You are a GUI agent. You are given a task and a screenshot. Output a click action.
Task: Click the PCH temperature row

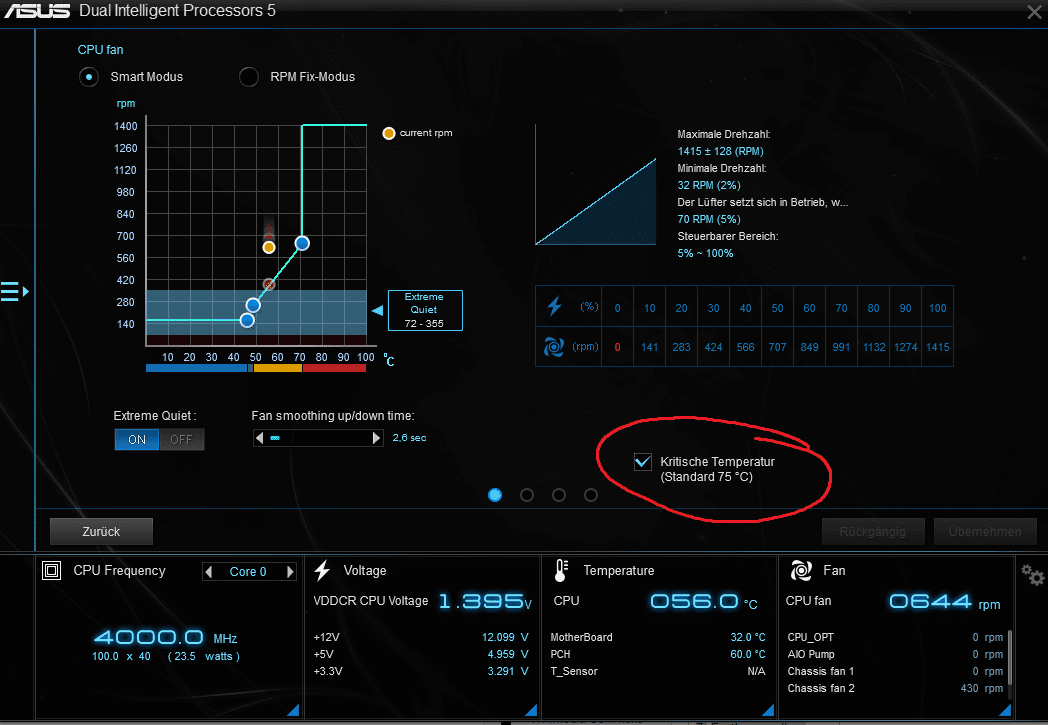658,654
